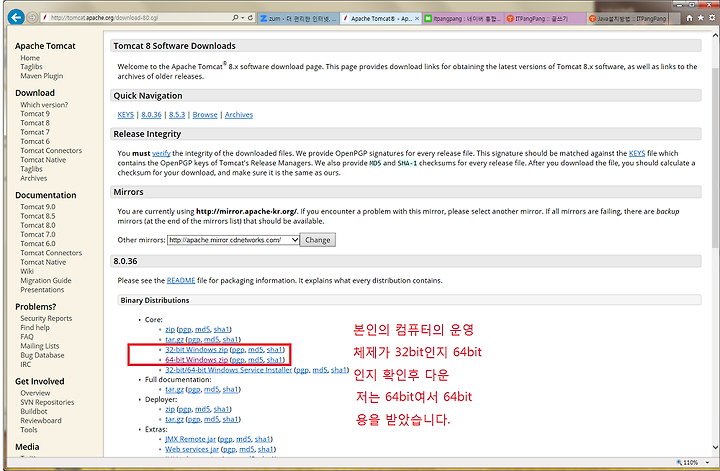Open Find help sidebar link
720x471 pixels.
coord(35,328)
